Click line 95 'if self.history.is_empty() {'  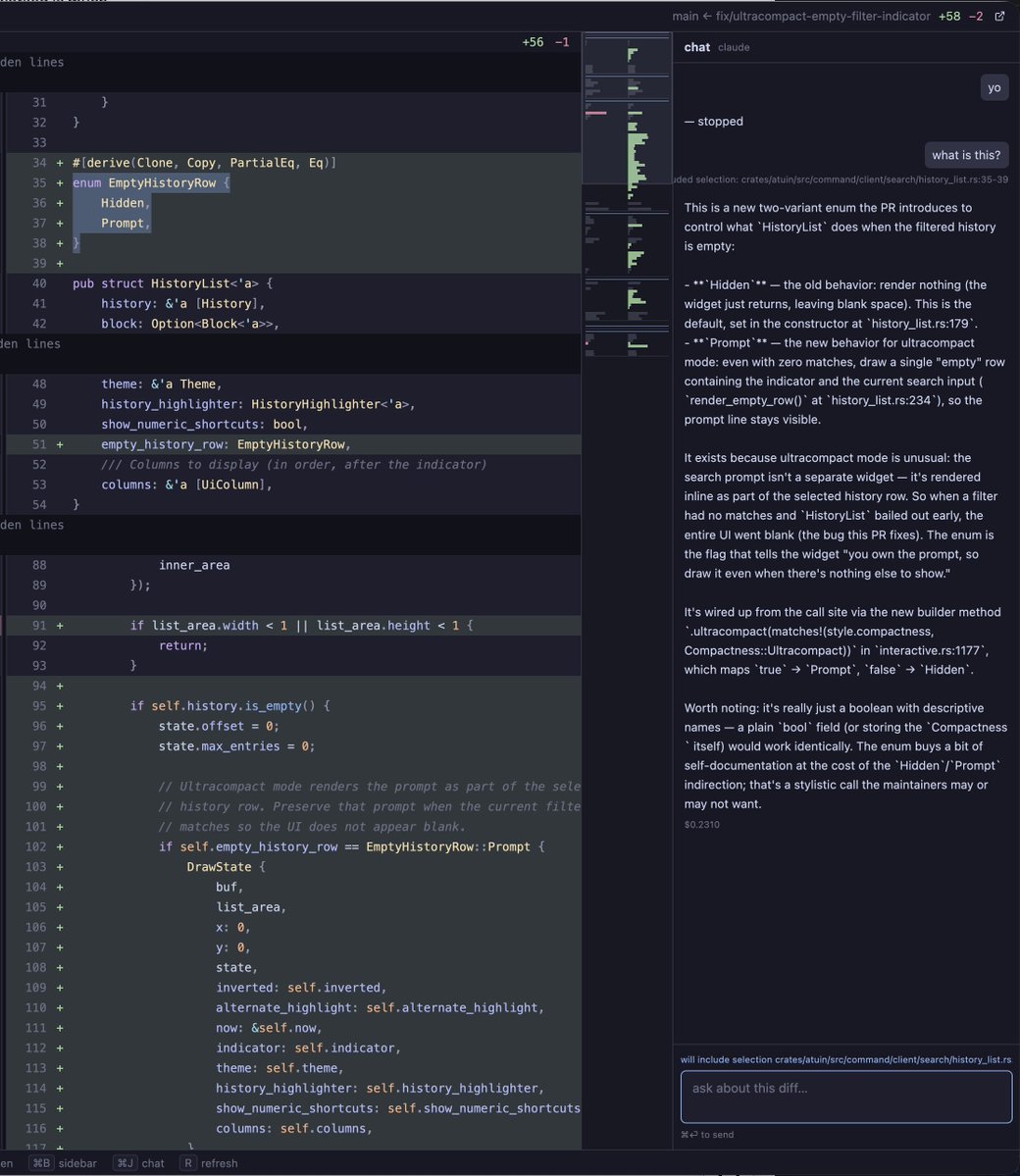229,706
